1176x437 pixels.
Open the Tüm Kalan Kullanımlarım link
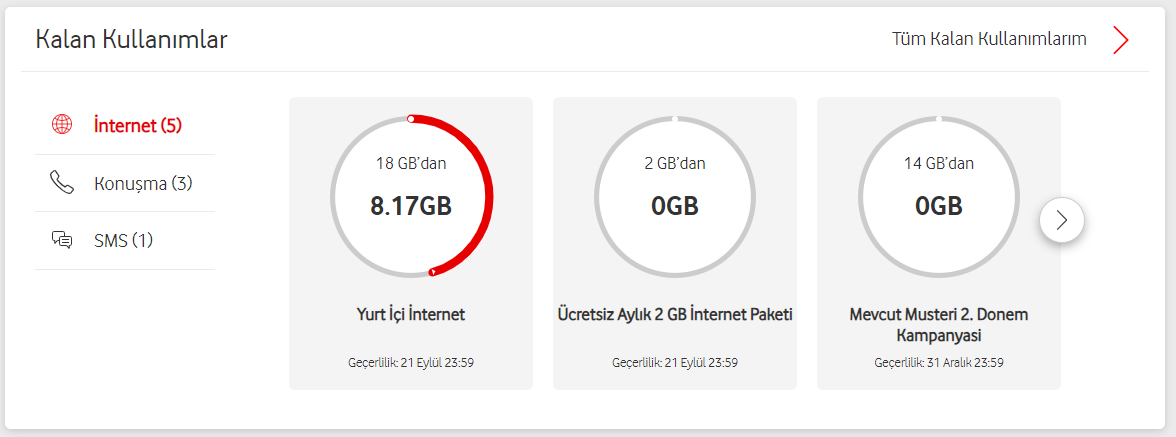click(x=989, y=39)
